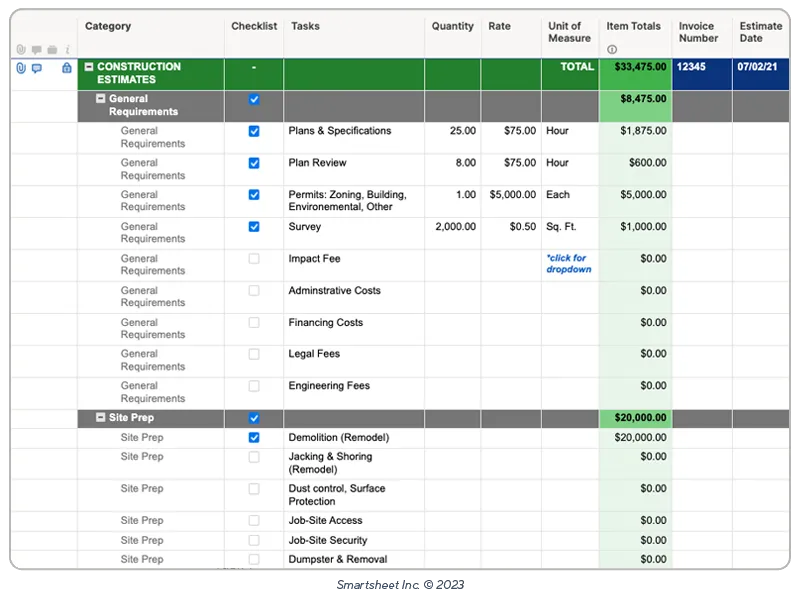Click estimate date cell 07/02/21

click(x=761, y=74)
